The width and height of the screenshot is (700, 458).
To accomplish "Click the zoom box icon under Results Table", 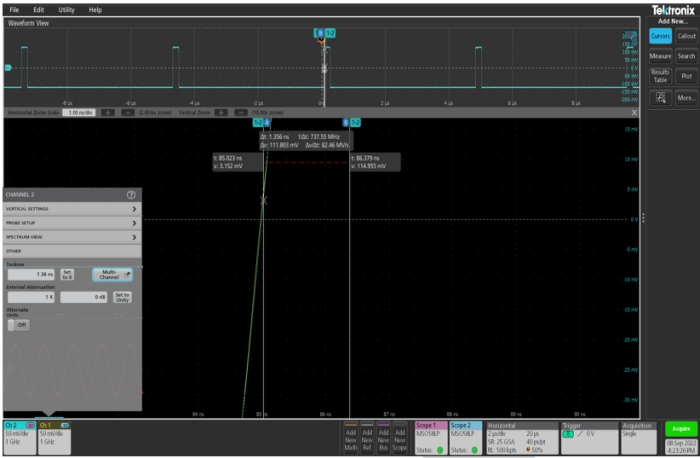I will coord(660,98).
